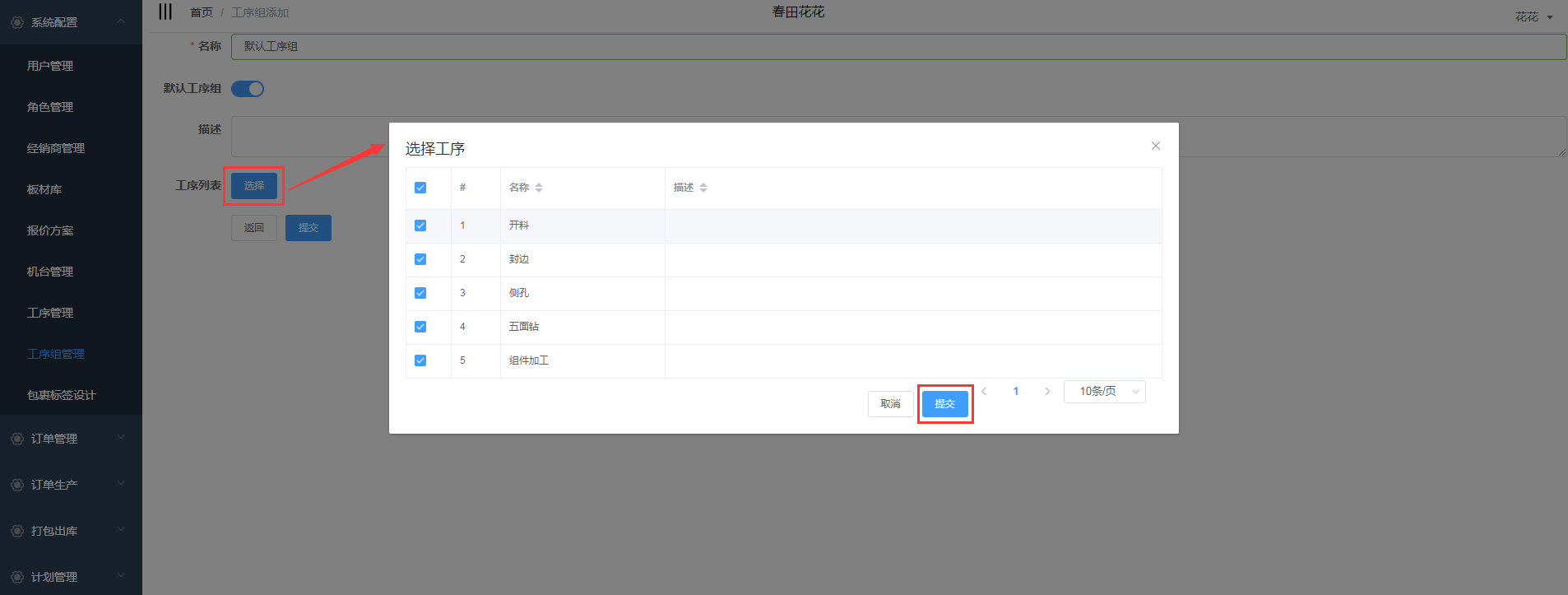Click the sidebar collapse hamburger icon

click(165, 12)
